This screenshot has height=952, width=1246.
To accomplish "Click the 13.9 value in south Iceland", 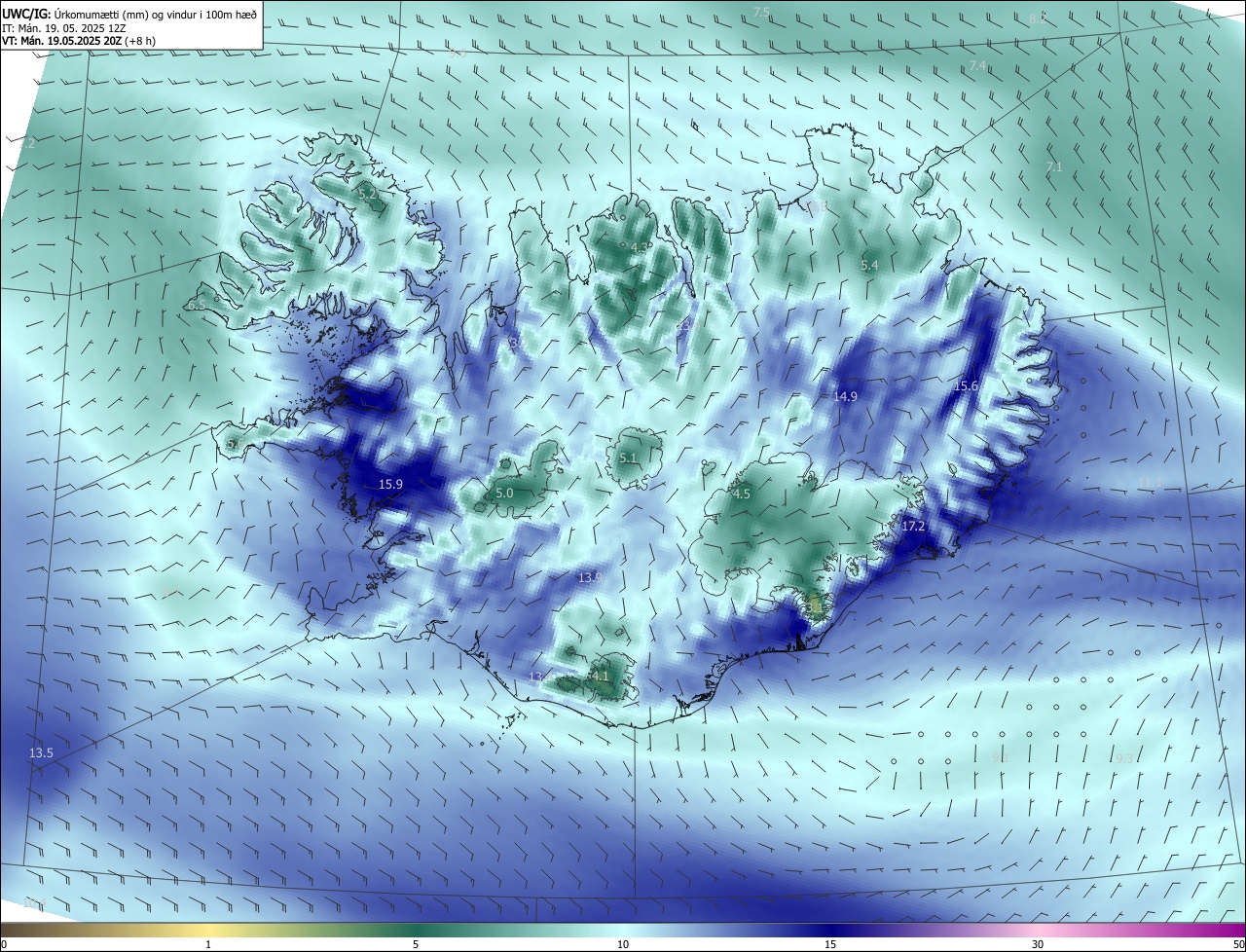I will point(590,578).
